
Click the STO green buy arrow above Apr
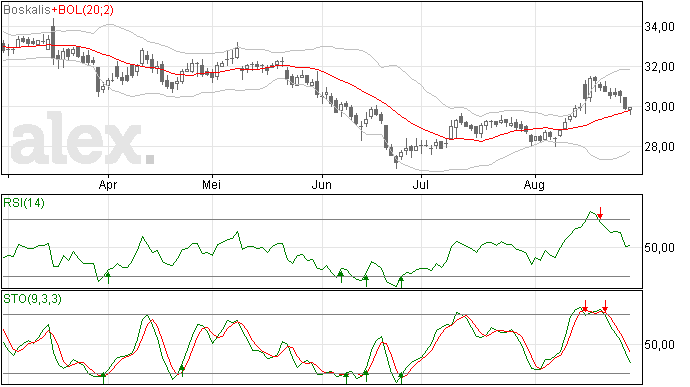point(103,378)
